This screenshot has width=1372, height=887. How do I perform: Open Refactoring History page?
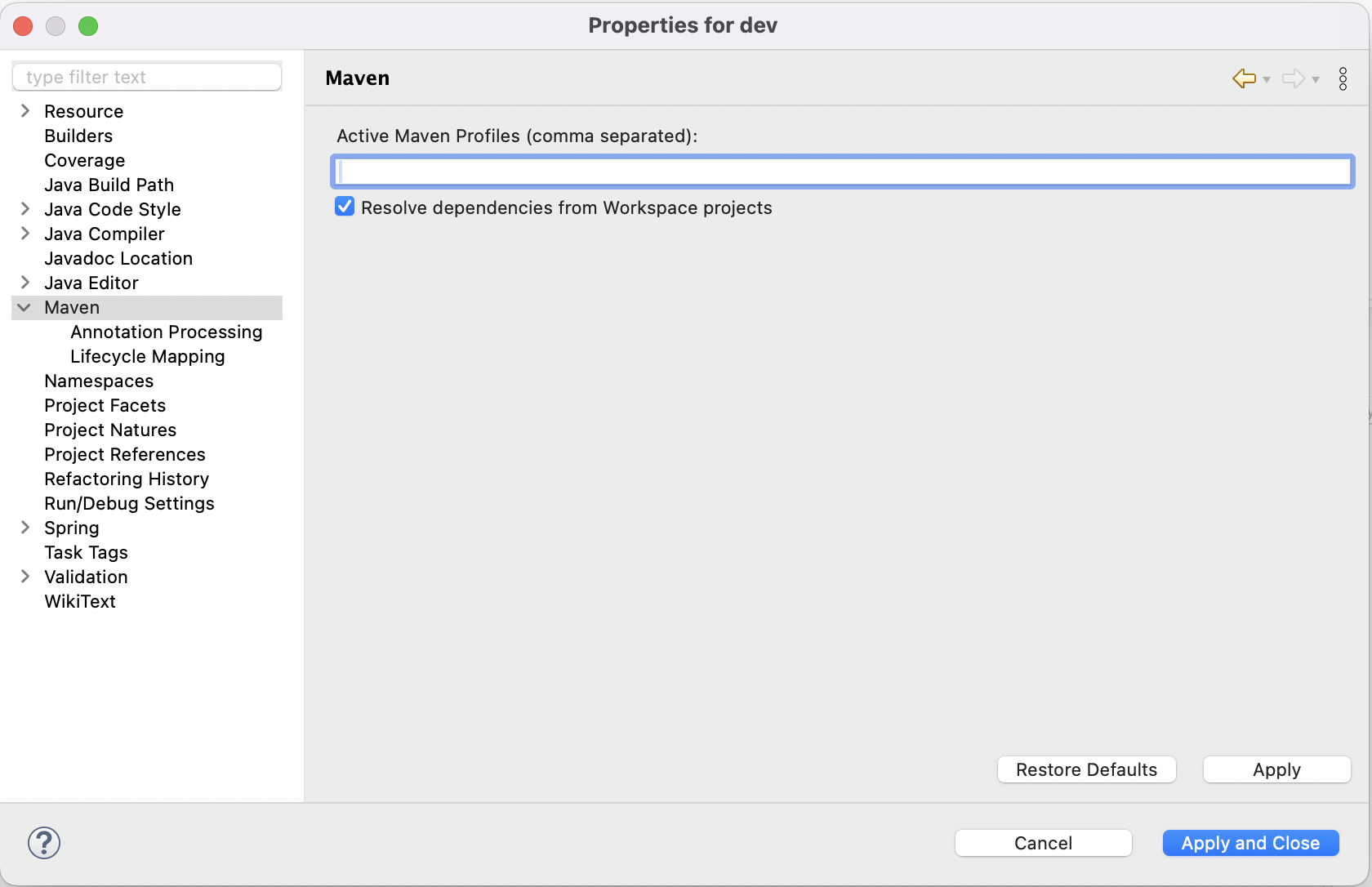(127, 479)
